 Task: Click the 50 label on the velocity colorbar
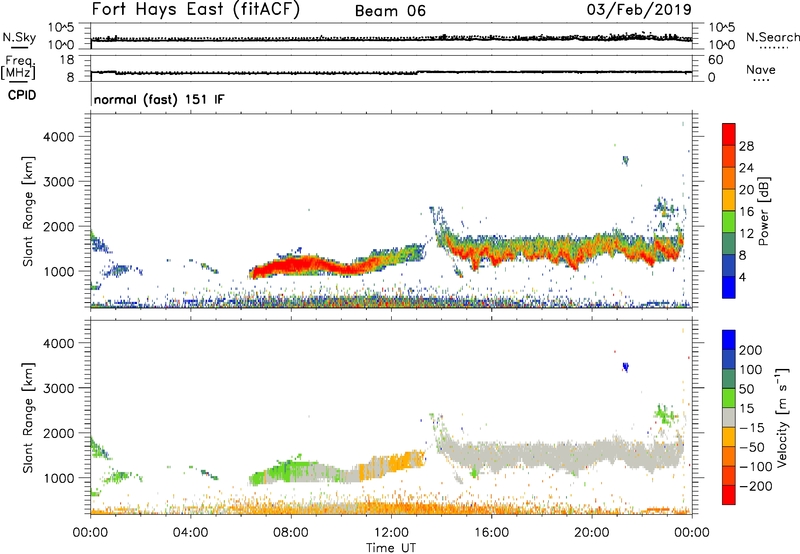click(746, 389)
